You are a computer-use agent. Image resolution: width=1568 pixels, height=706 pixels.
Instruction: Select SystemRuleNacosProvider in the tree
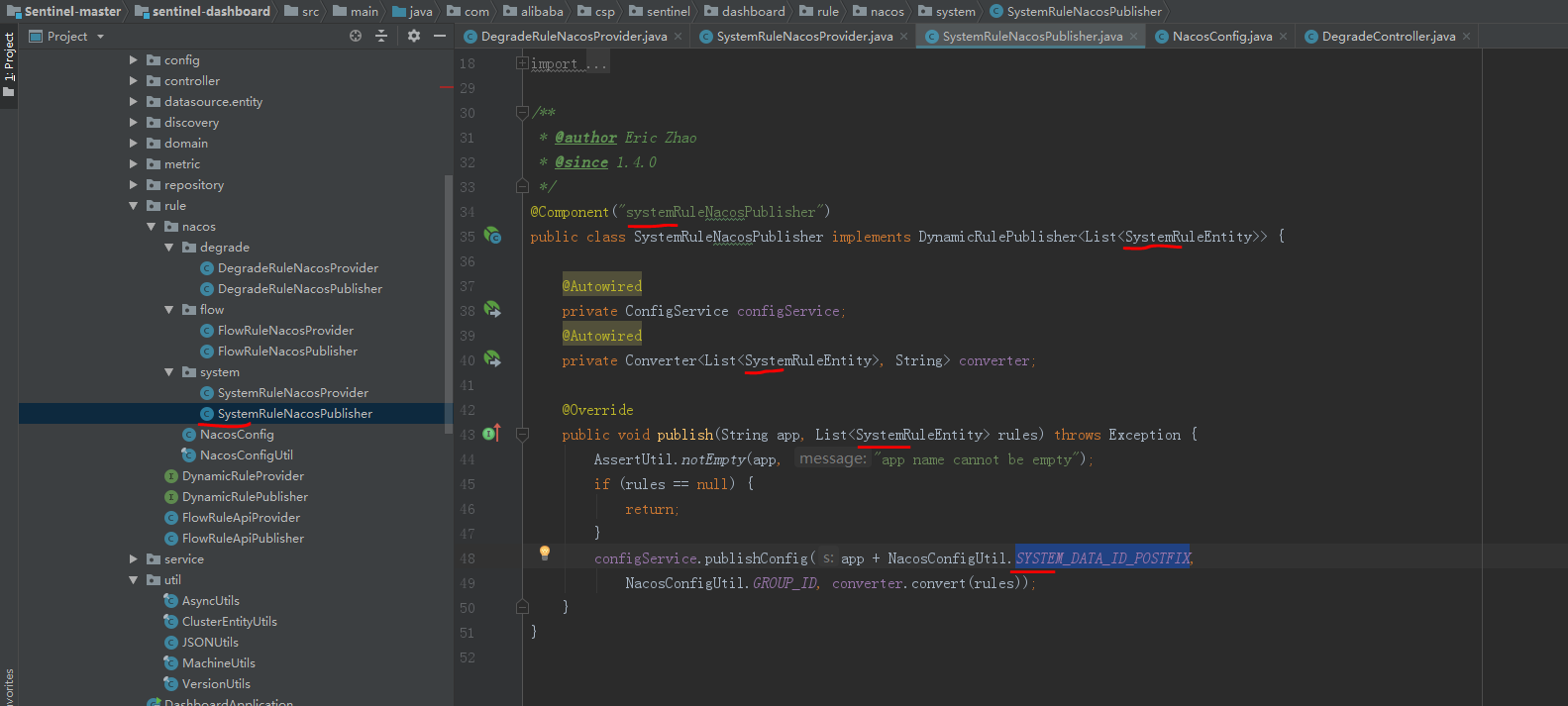tap(283, 393)
